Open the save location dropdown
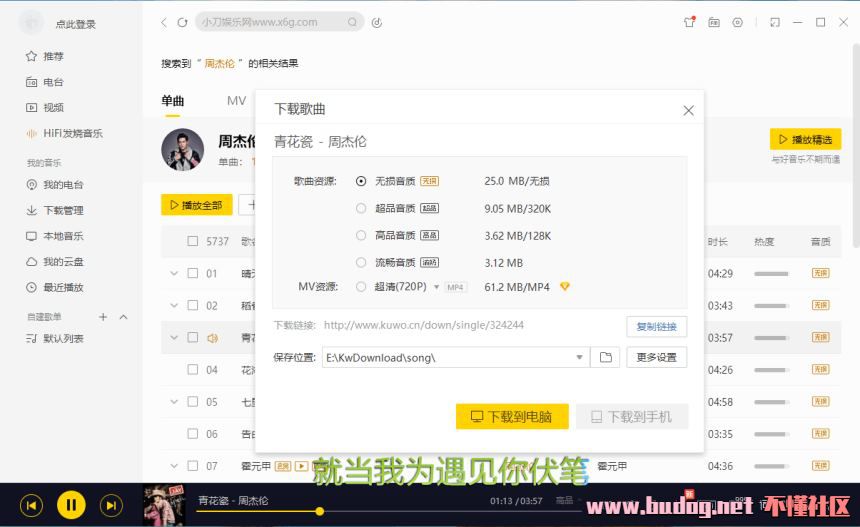Image resolution: width=860 pixels, height=527 pixels. (x=579, y=358)
